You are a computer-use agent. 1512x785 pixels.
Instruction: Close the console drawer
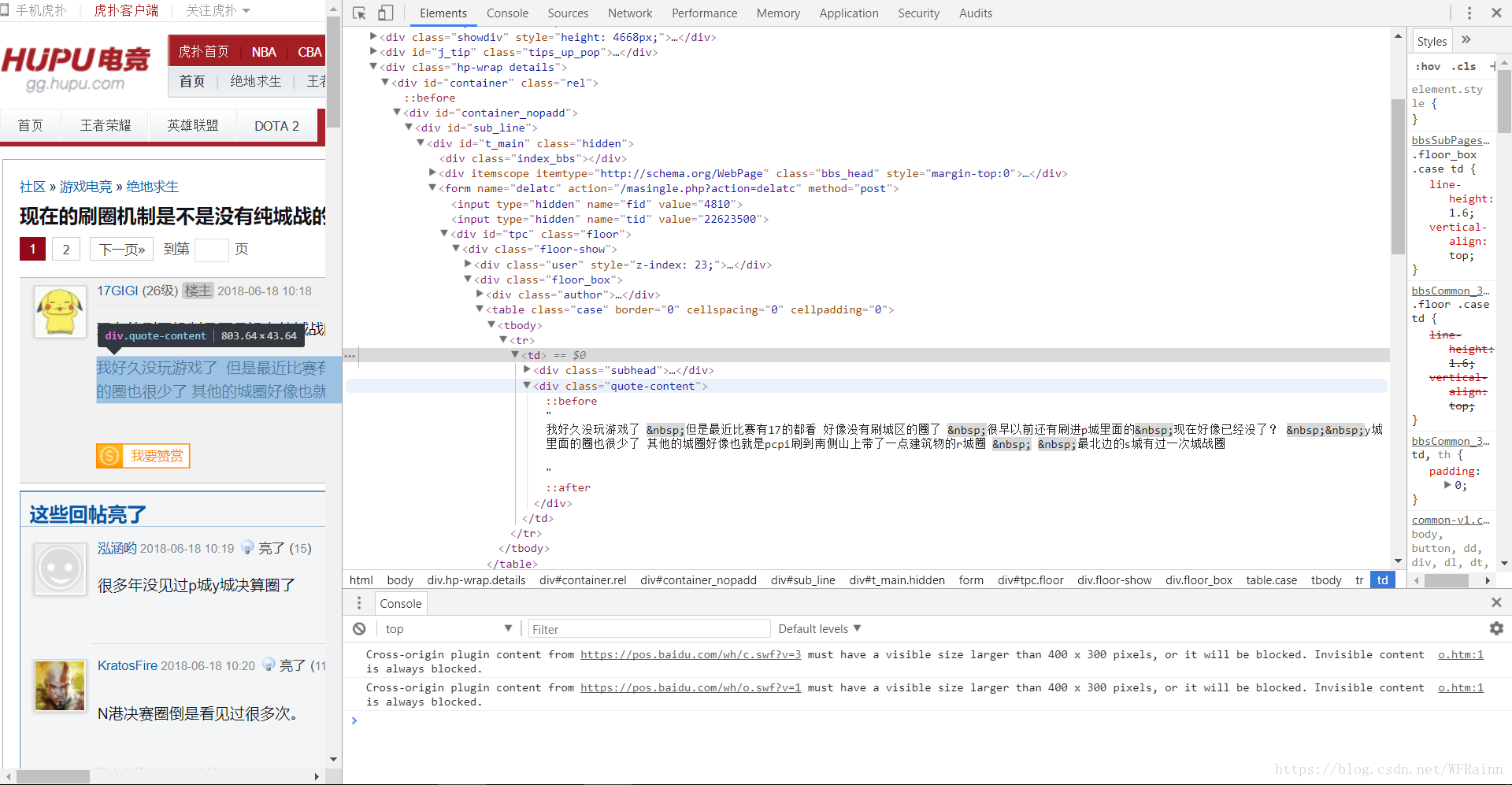coord(1496,602)
